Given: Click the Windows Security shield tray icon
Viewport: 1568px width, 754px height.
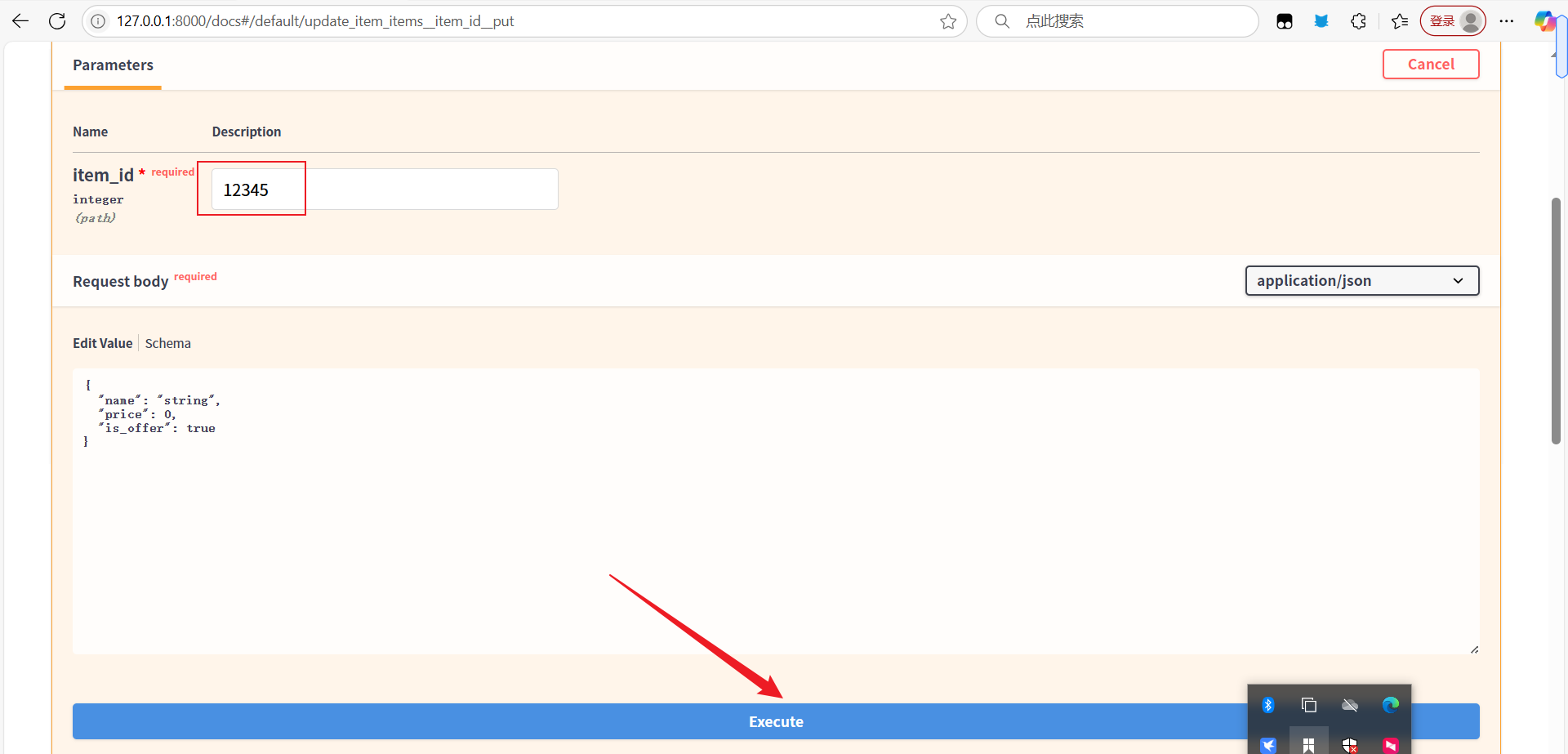Looking at the screenshot, I should [x=1350, y=745].
